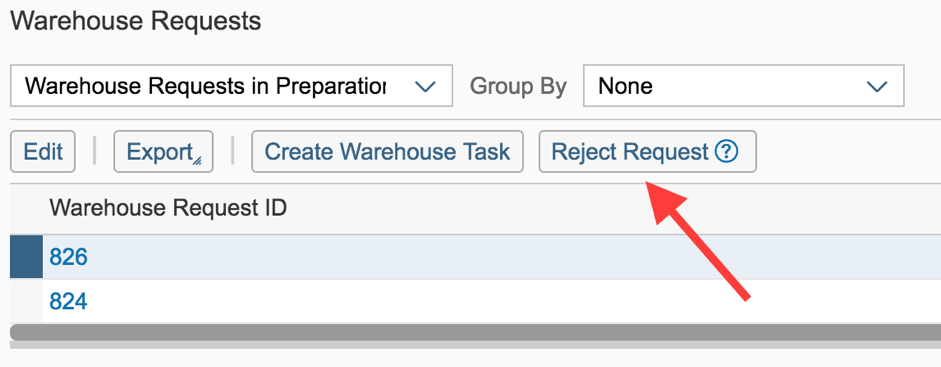Click chevron arrow of Group By dropdown
This screenshot has height=367, width=941.
pyautogui.click(x=877, y=87)
